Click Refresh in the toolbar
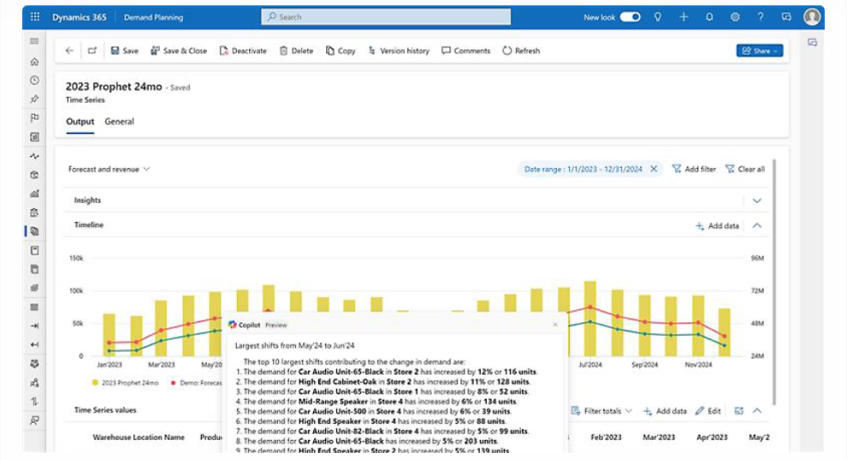The width and height of the screenshot is (847, 460). (521, 51)
